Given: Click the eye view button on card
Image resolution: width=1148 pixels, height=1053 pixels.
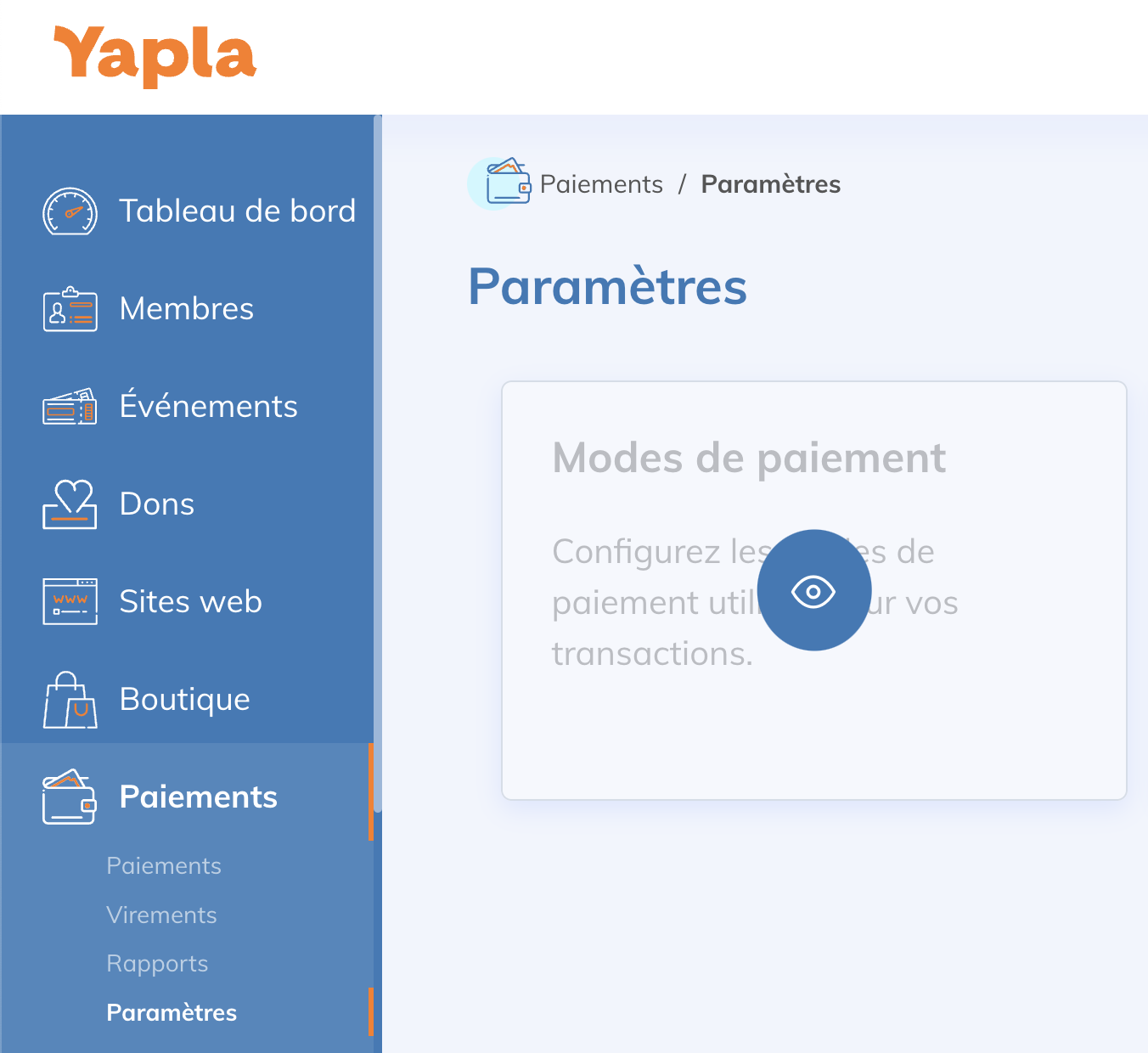Looking at the screenshot, I should (x=814, y=590).
